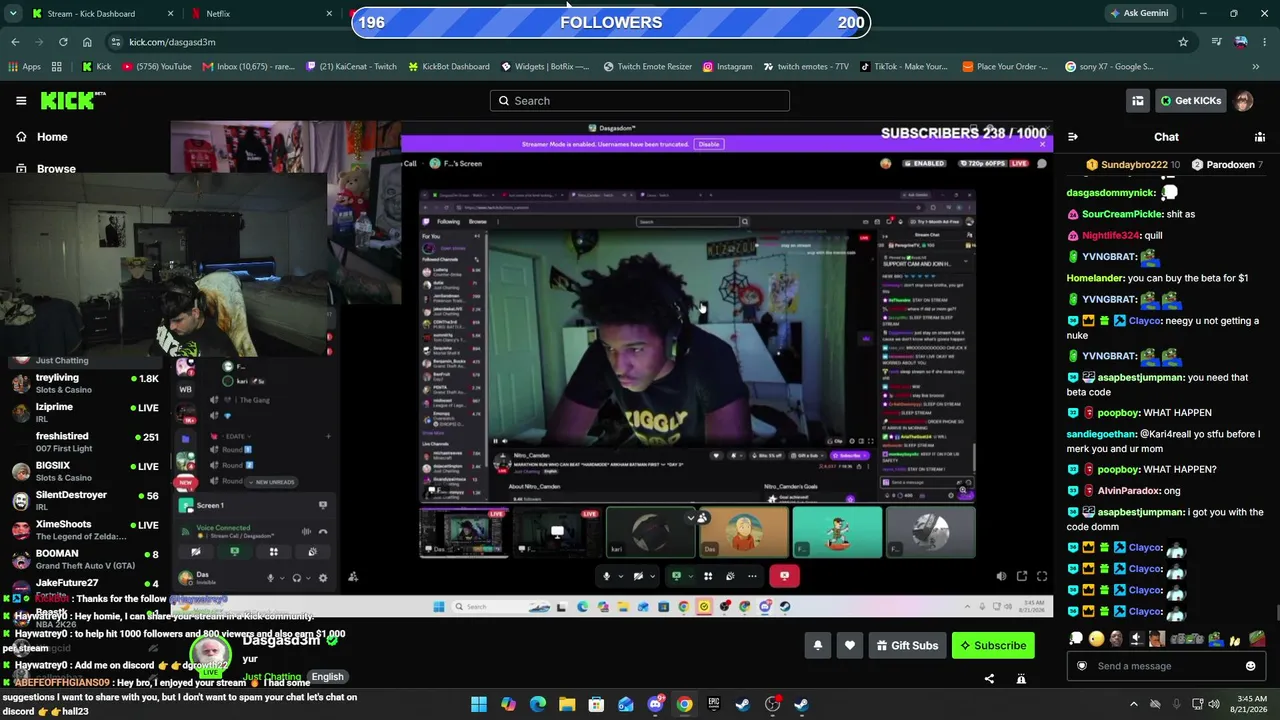The width and height of the screenshot is (1280, 720).
Task: Expand microphone options arrow in call controls
Action: (621, 576)
